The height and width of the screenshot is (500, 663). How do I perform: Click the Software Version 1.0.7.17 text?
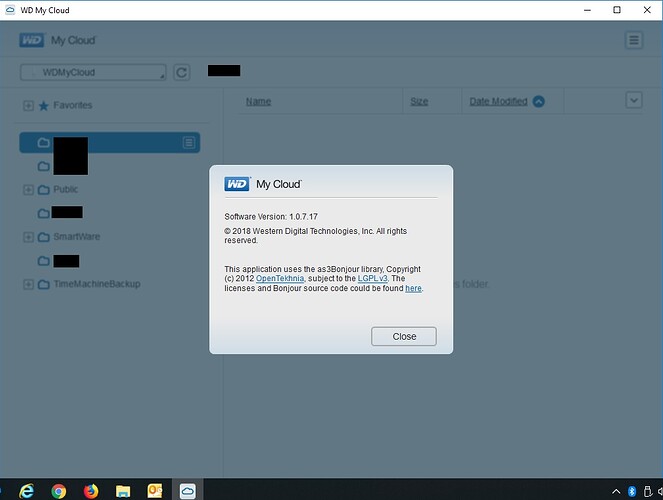(271, 217)
